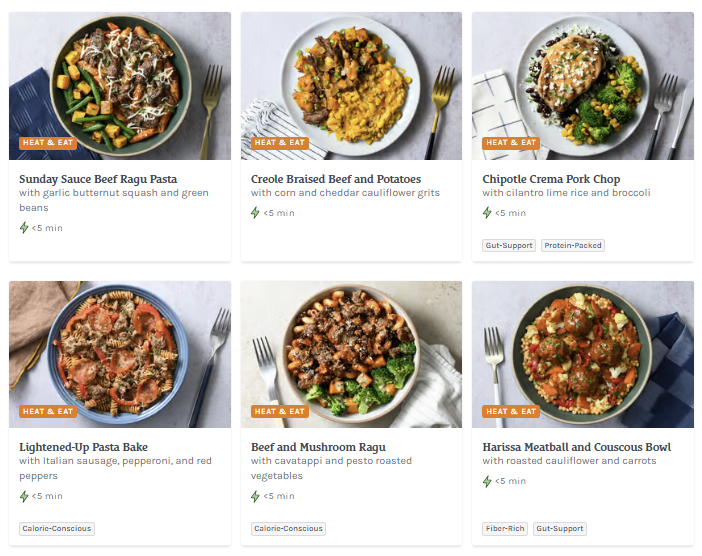Select Calorie-Conscious tag on Beef and Mushroom Ragu
702x556 pixels.
(288, 529)
